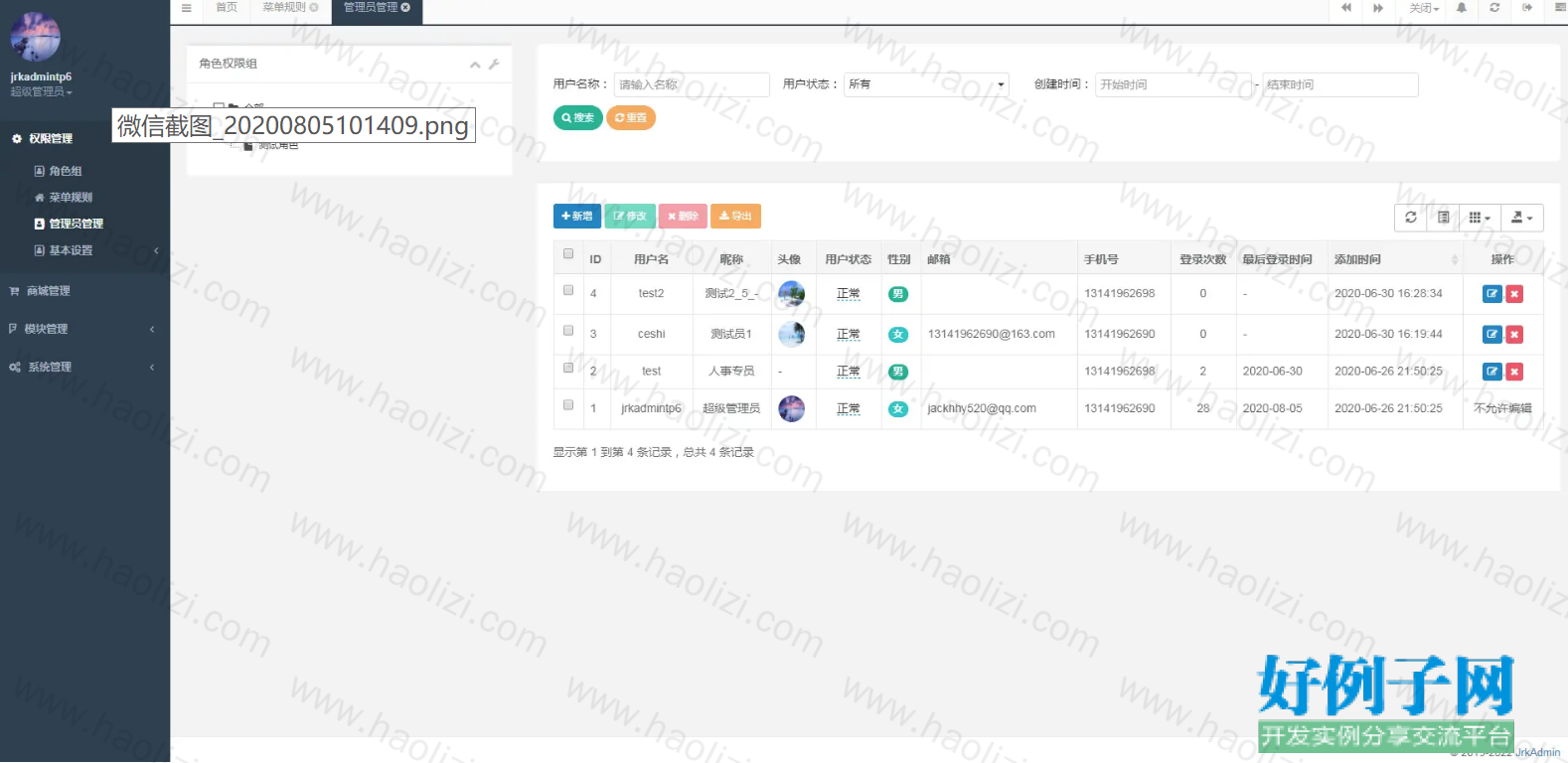Click the tab scroll-right double arrow
Screen dimensions: 1568x763
coord(1378,8)
